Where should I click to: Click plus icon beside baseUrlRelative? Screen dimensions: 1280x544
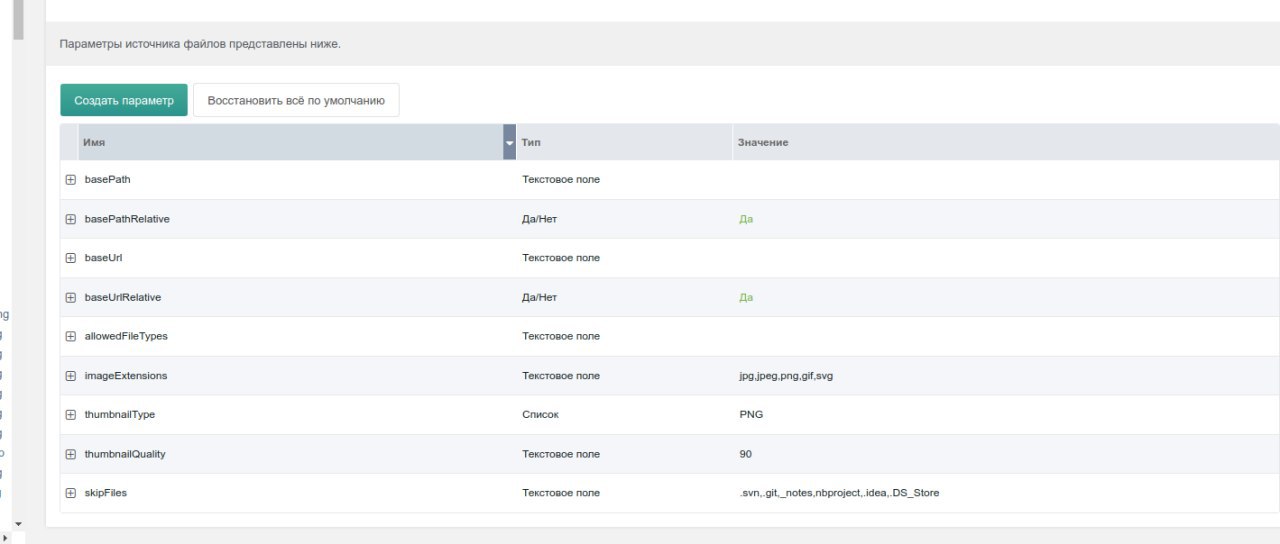pos(71,298)
